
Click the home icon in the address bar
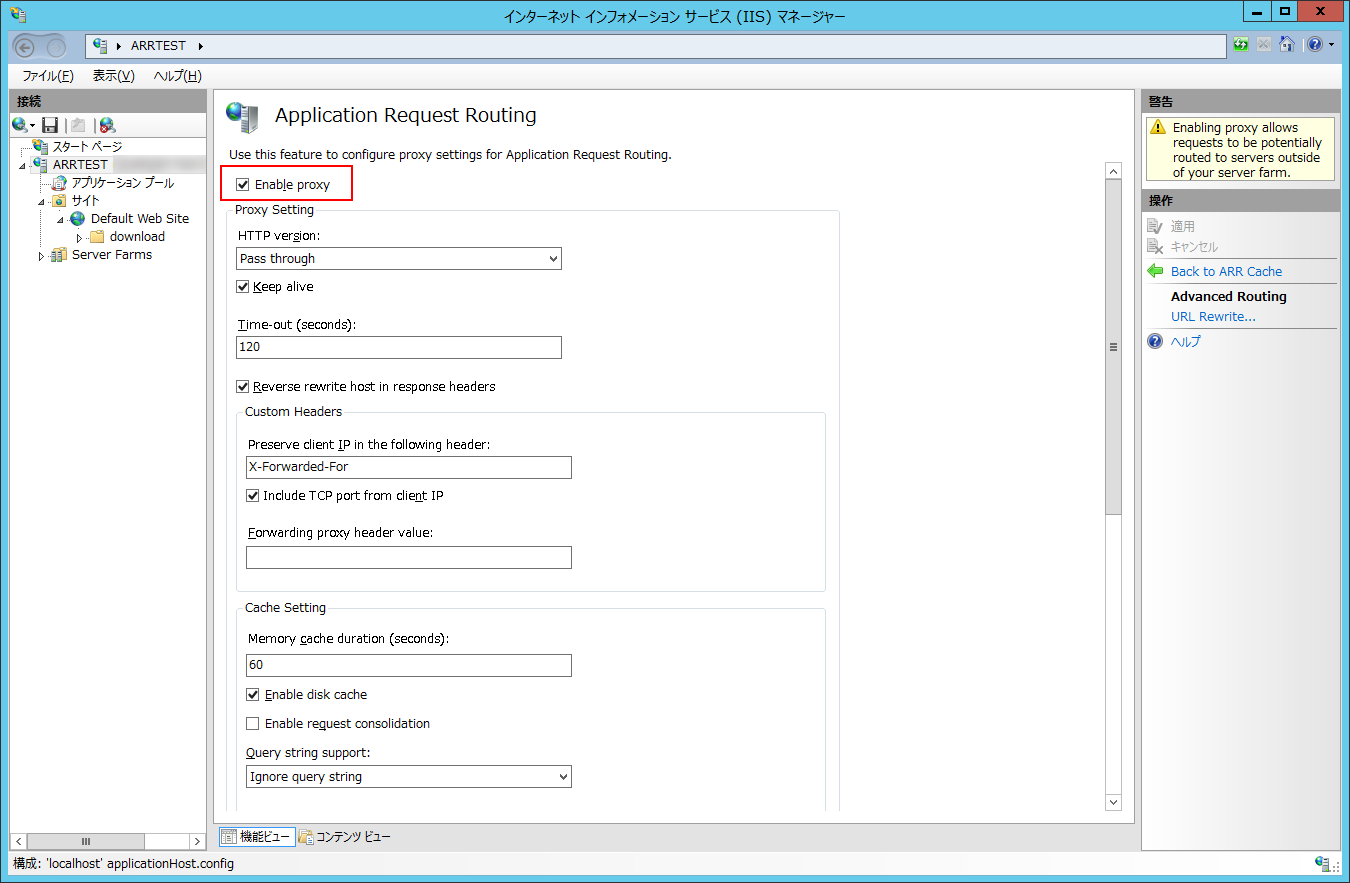point(1286,45)
